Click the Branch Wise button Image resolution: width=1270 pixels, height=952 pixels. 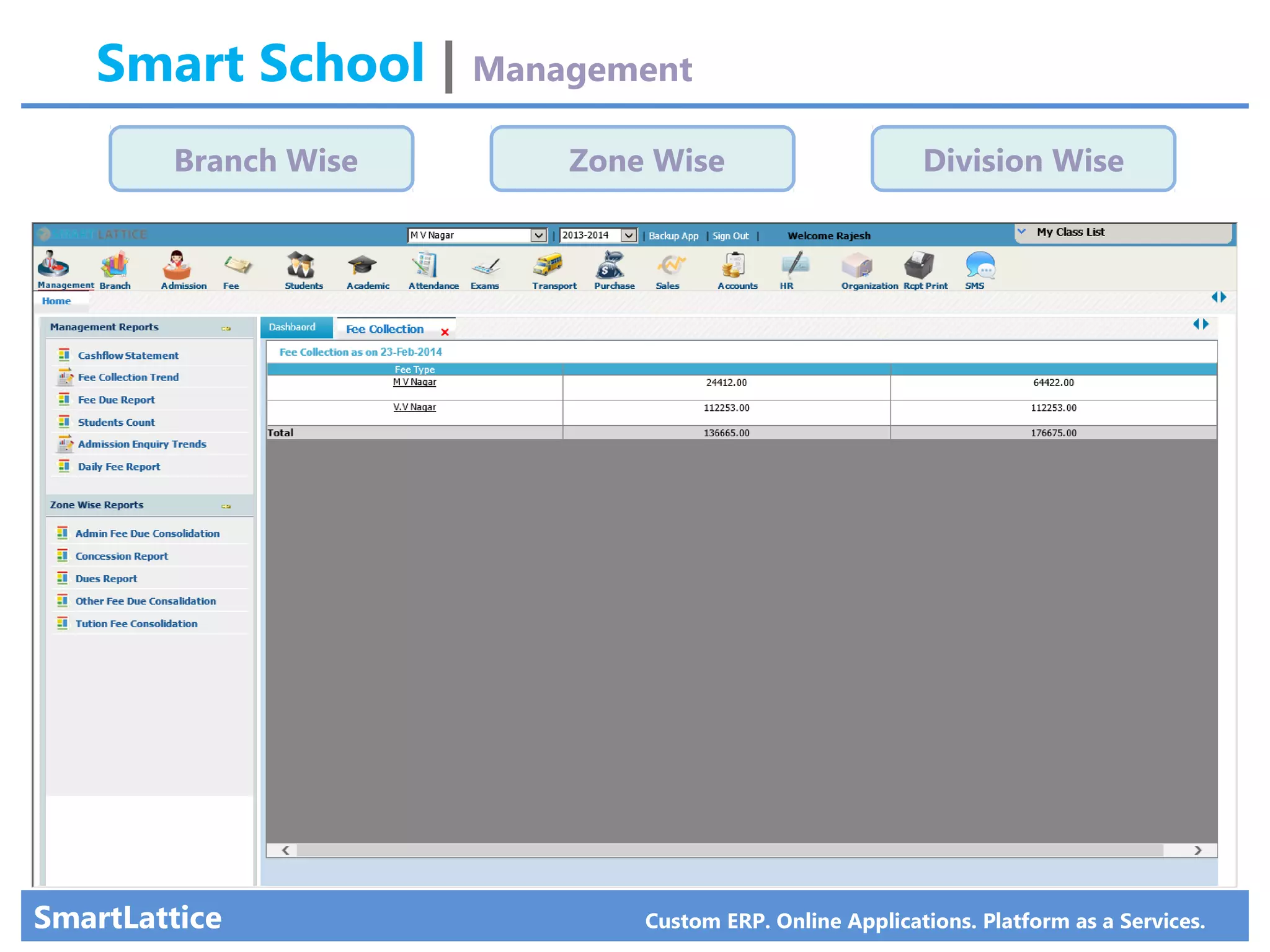point(261,159)
